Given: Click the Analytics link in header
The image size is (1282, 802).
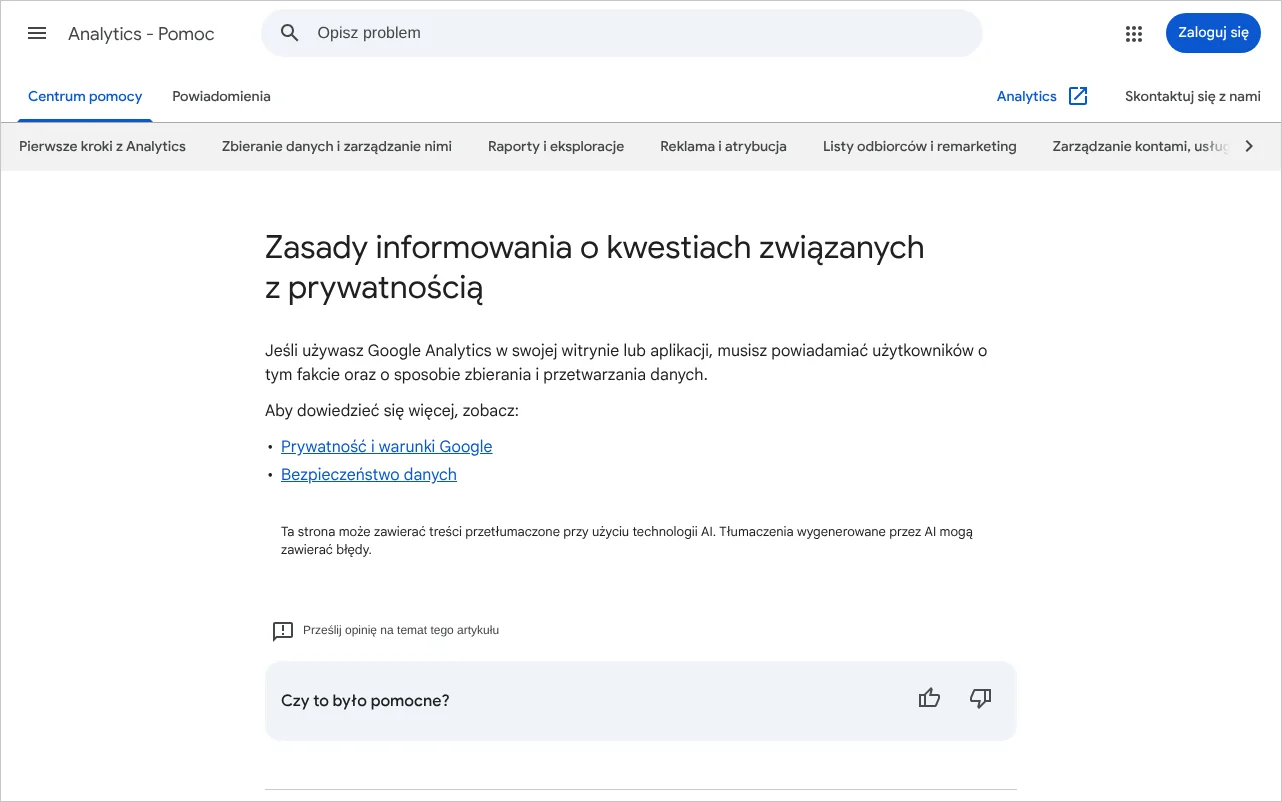Looking at the screenshot, I should point(1026,96).
